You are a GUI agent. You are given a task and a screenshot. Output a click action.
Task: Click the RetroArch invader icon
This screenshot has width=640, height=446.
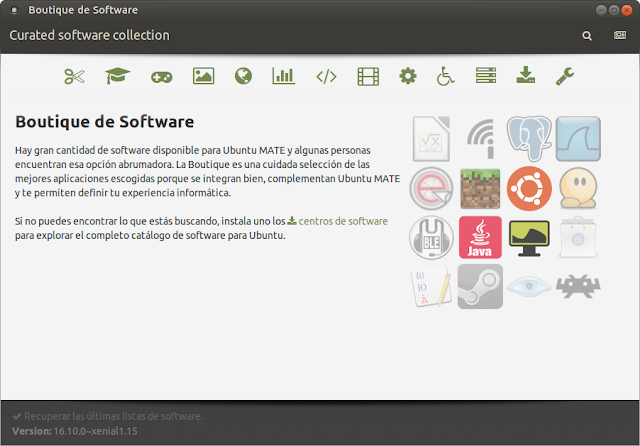[578, 286]
